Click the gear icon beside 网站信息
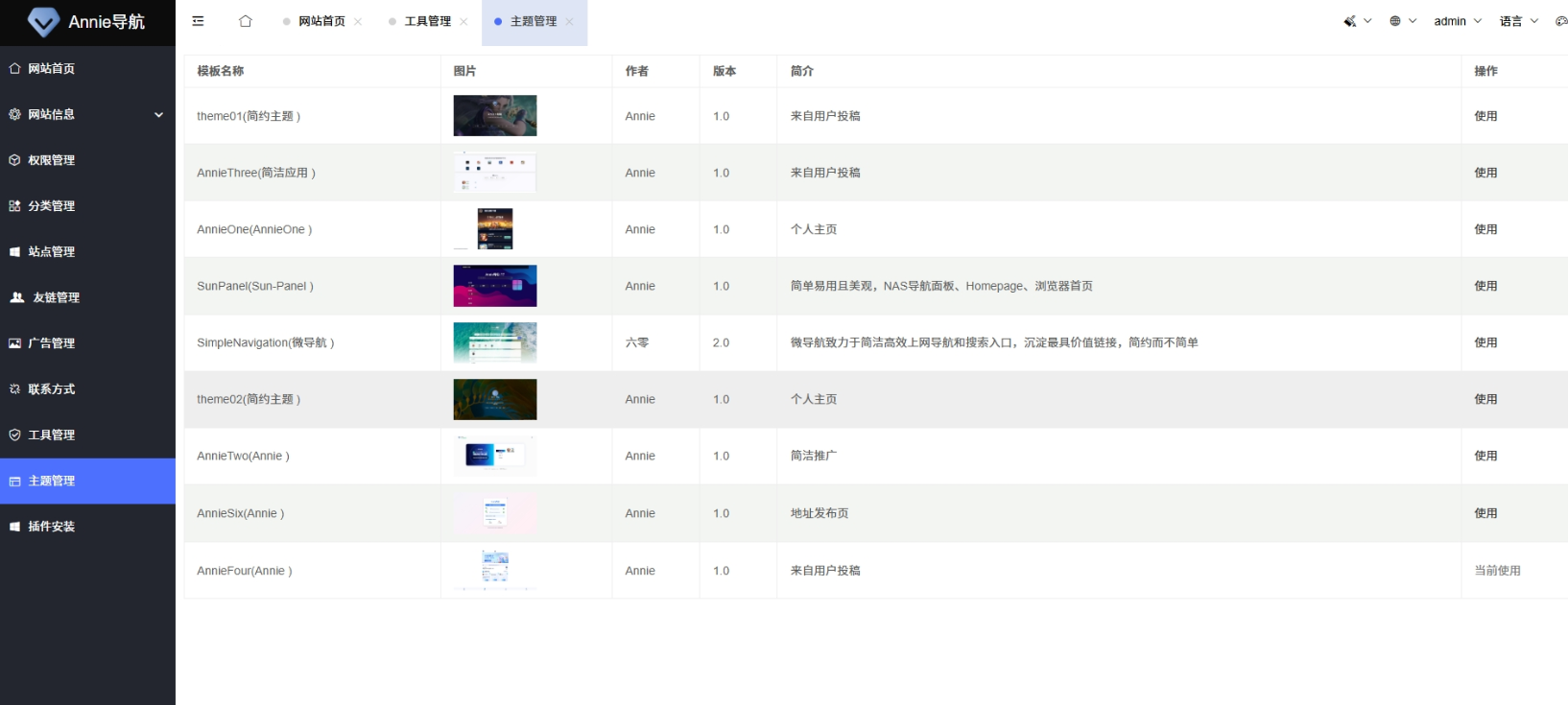 [14, 114]
